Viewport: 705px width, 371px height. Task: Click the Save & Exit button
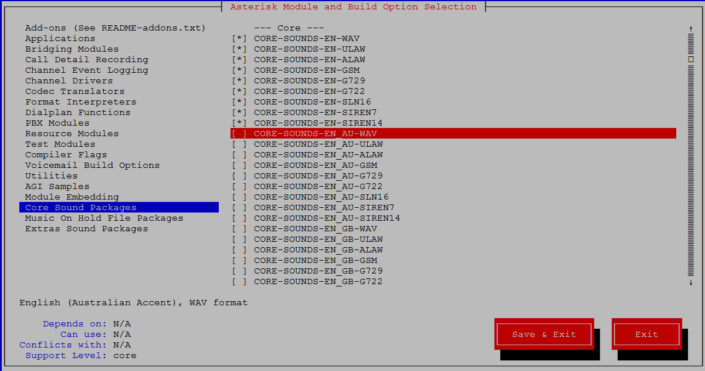click(x=544, y=334)
